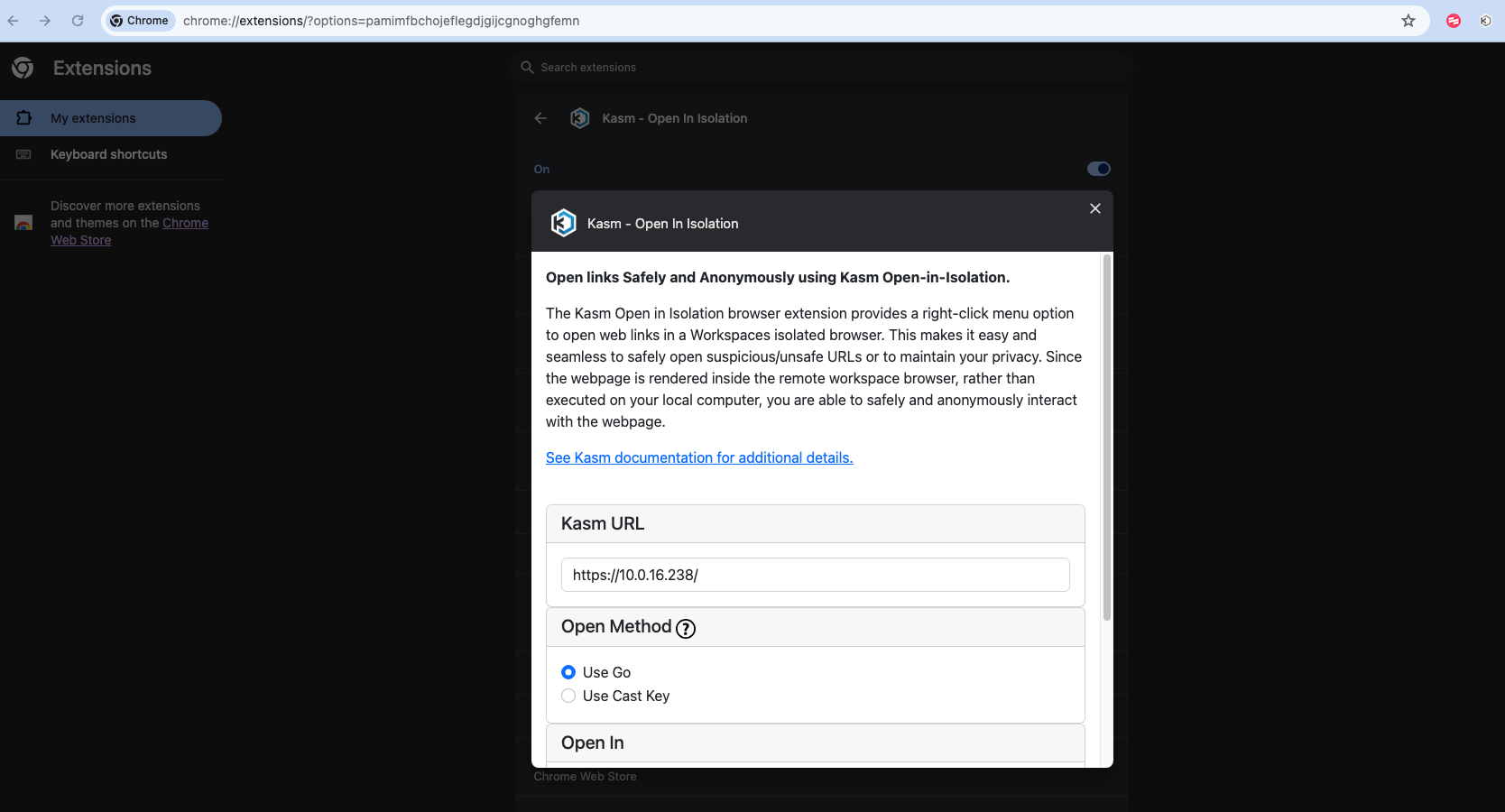Viewport: 1505px width, 812px height.
Task: Reload the current page
Action: pyautogui.click(x=78, y=21)
